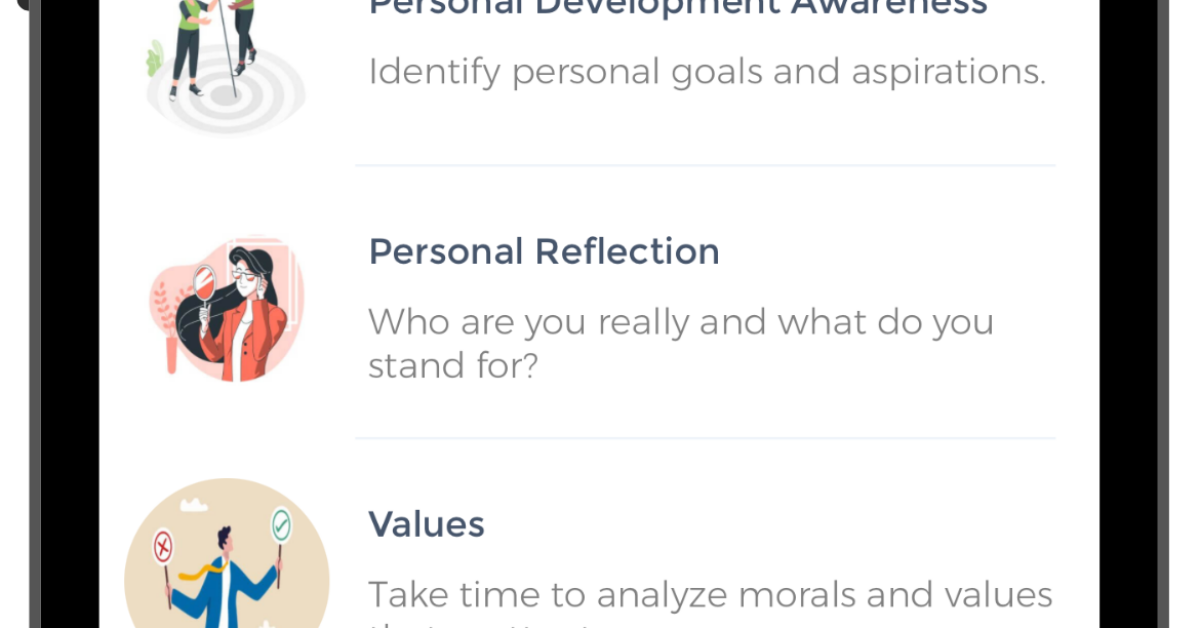This screenshot has width=1200, height=628.
Task: Click the divider above Personal Reflection
Action: (x=705, y=165)
